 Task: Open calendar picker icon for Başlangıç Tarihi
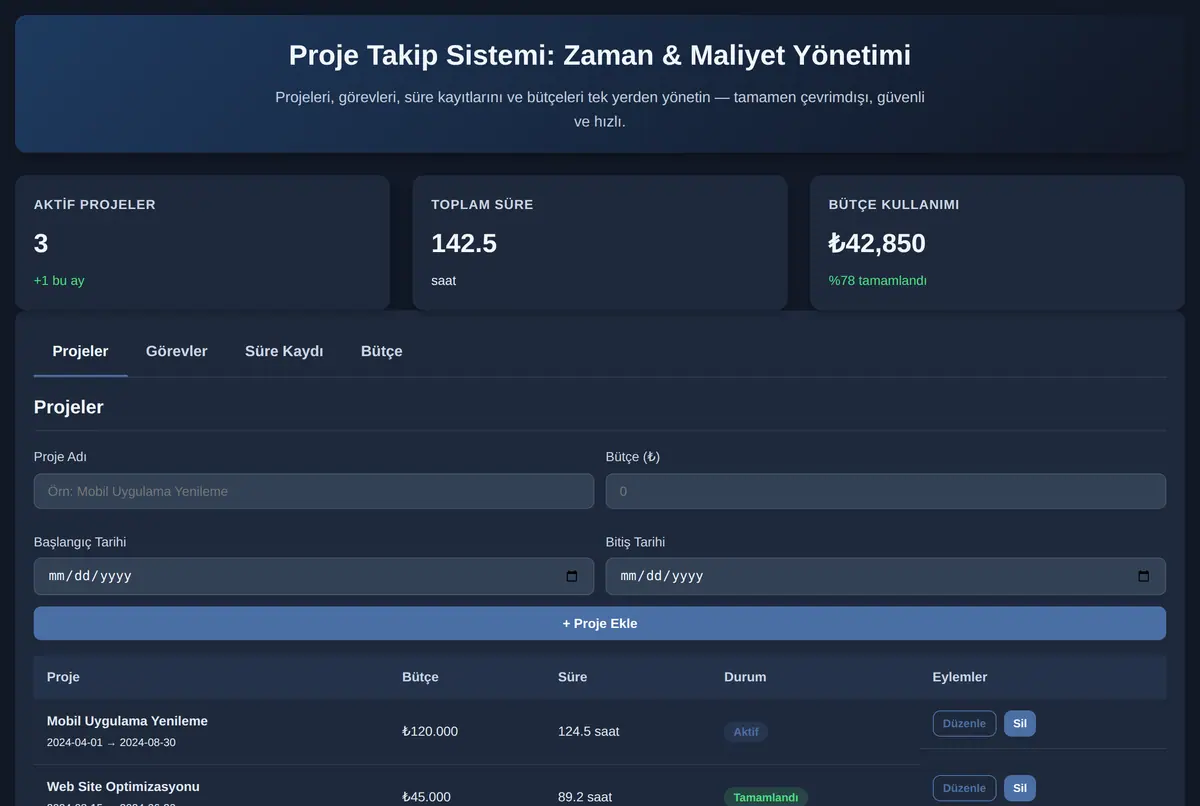pyautogui.click(x=572, y=576)
